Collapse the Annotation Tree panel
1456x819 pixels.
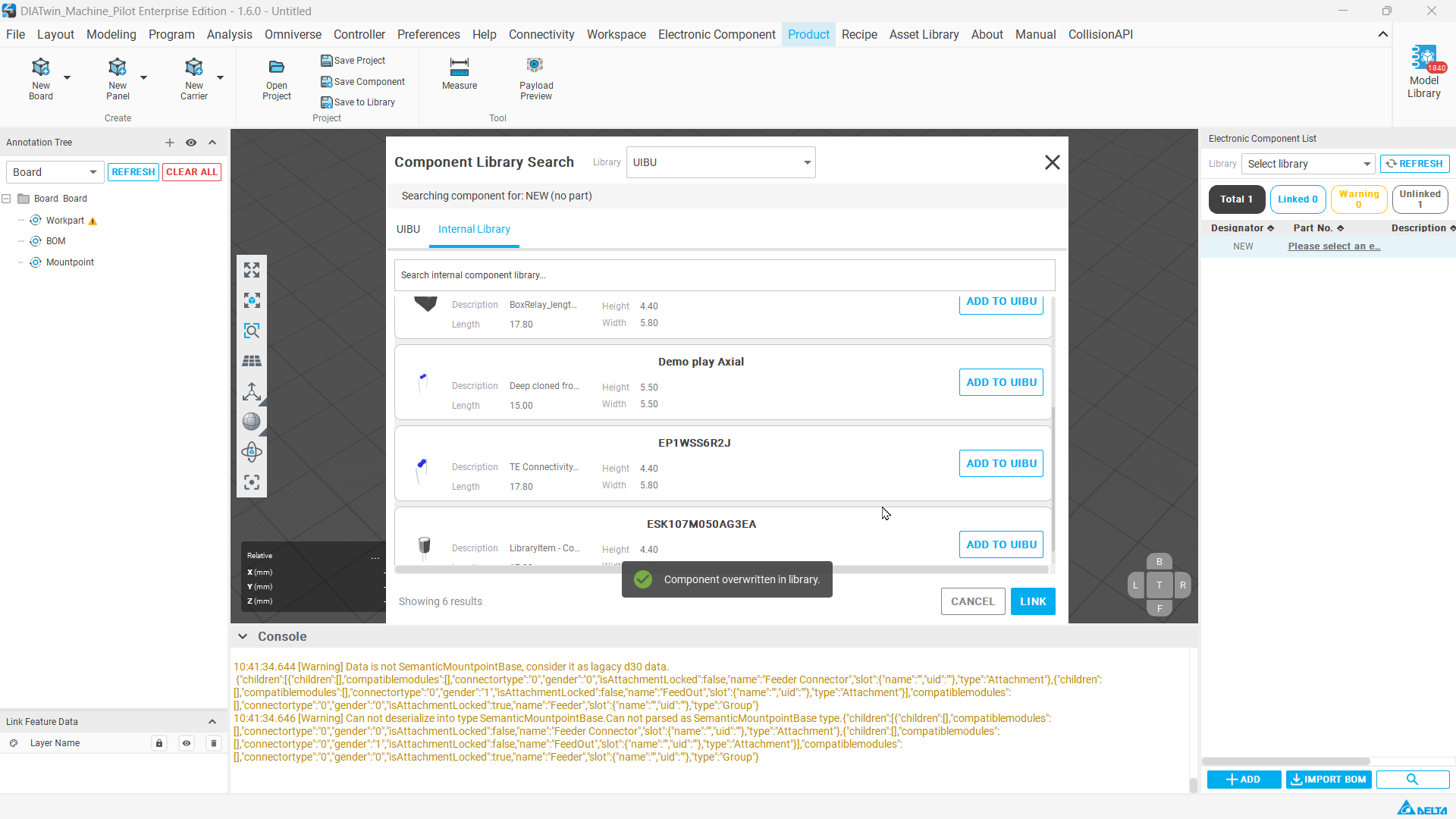pyautogui.click(x=212, y=143)
